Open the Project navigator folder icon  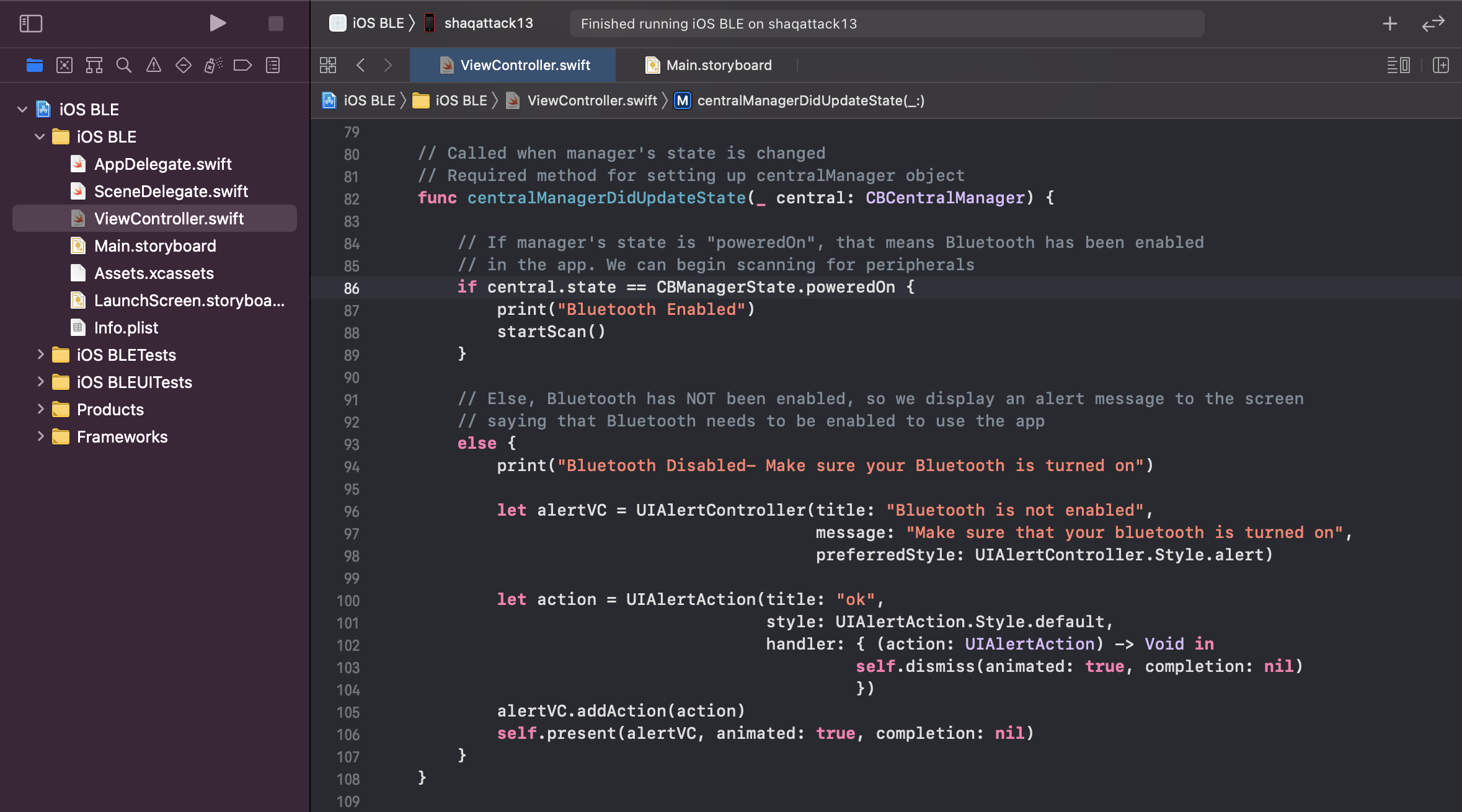pyautogui.click(x=35, y=65)
